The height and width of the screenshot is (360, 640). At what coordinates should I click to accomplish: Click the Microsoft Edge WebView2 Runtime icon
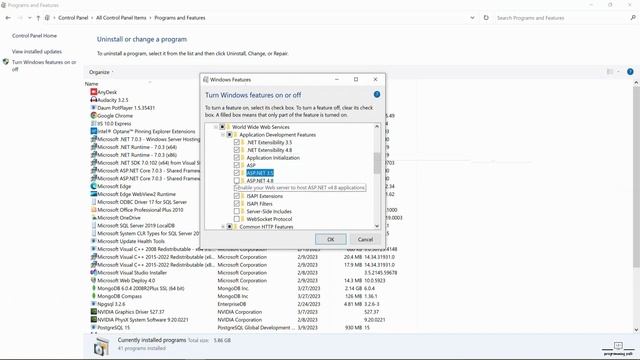coord(93,194)
